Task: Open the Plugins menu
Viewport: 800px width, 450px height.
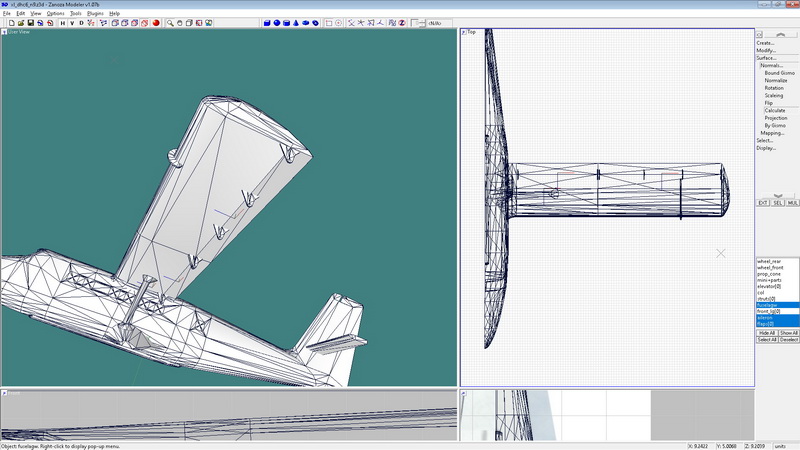Action: coord(95,13)
